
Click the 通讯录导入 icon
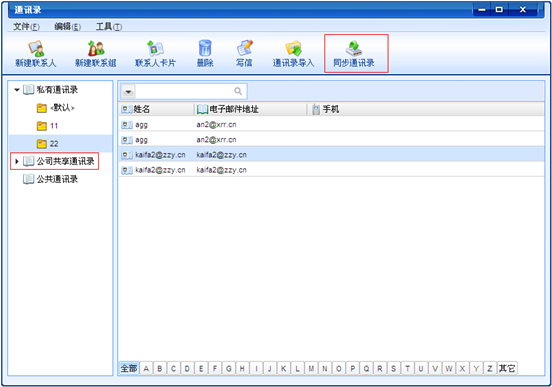[x=293, y=48]
